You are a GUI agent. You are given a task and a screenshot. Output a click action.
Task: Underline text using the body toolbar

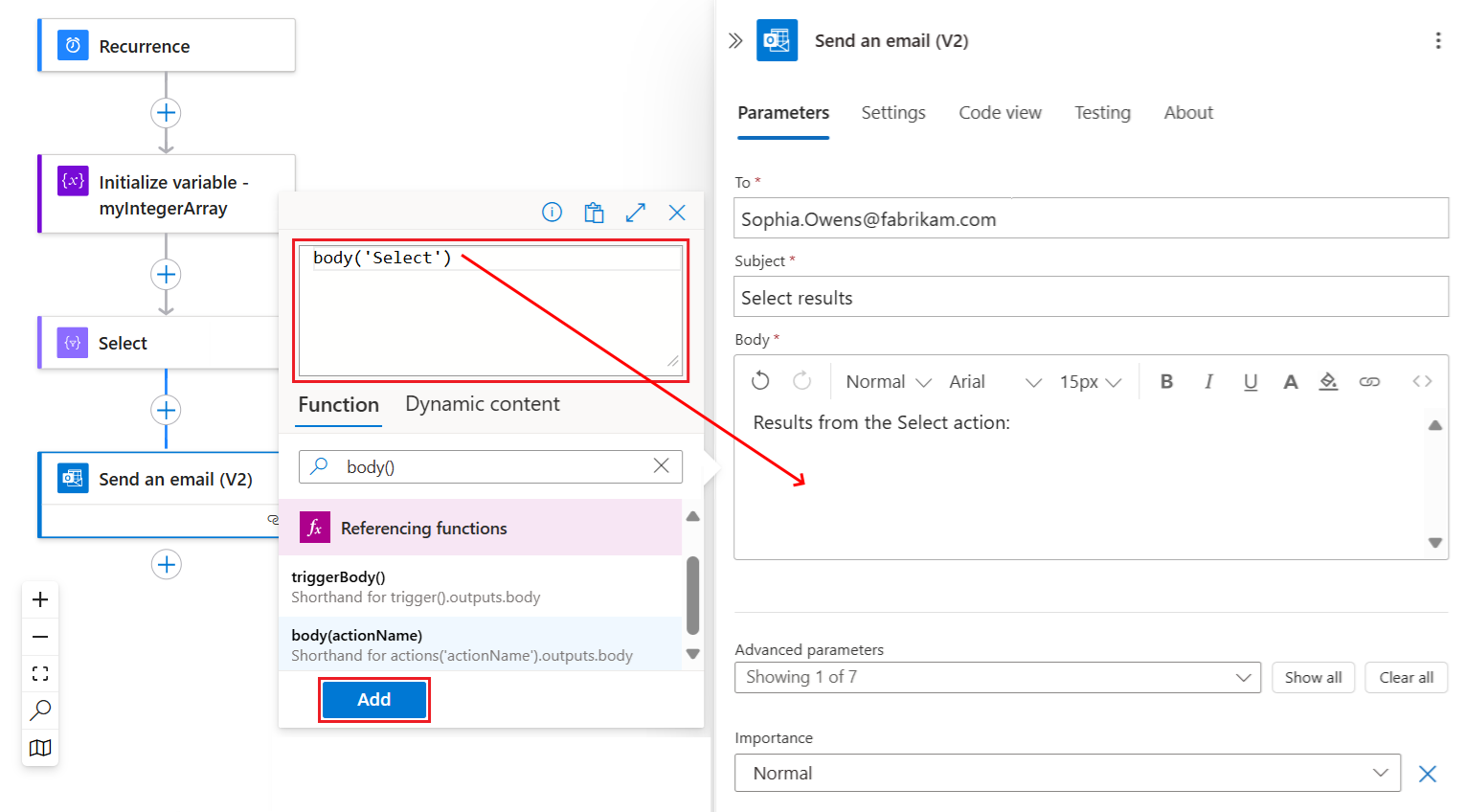1251,381
